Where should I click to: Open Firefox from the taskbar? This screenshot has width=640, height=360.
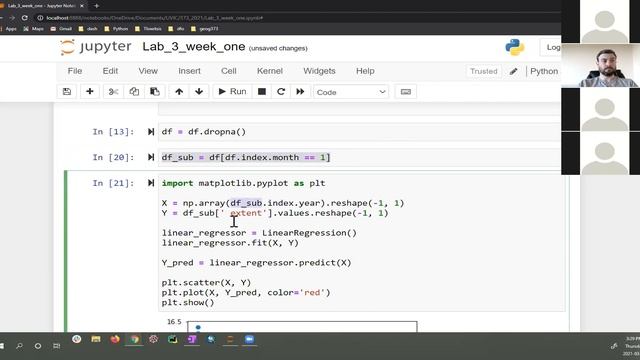point(115,339)
